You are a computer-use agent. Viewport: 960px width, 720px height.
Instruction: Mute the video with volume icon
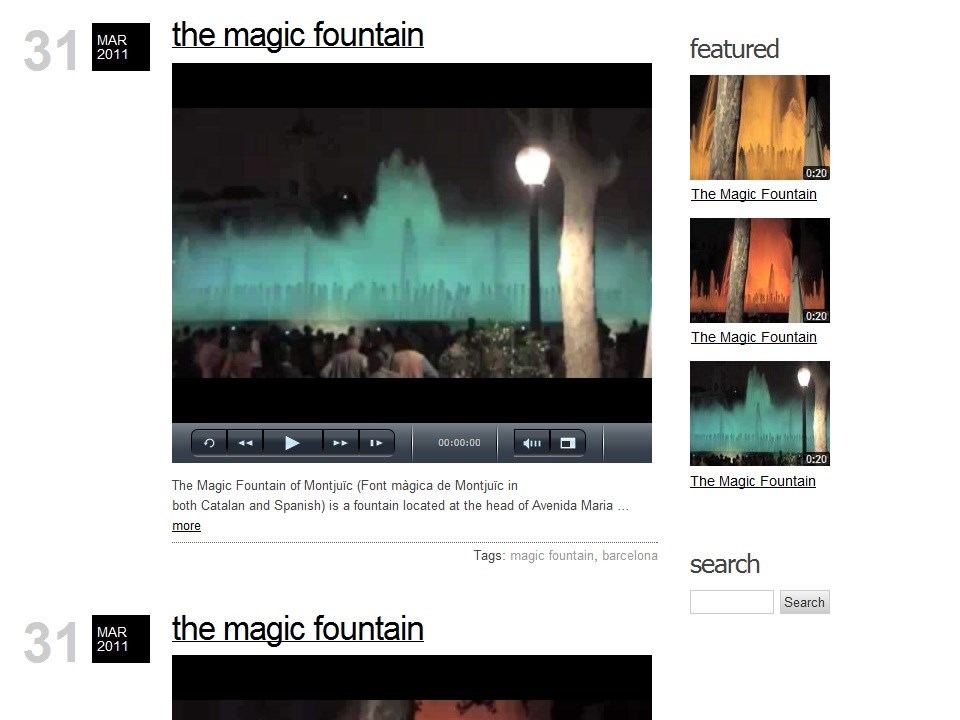[x=532, y=443]
